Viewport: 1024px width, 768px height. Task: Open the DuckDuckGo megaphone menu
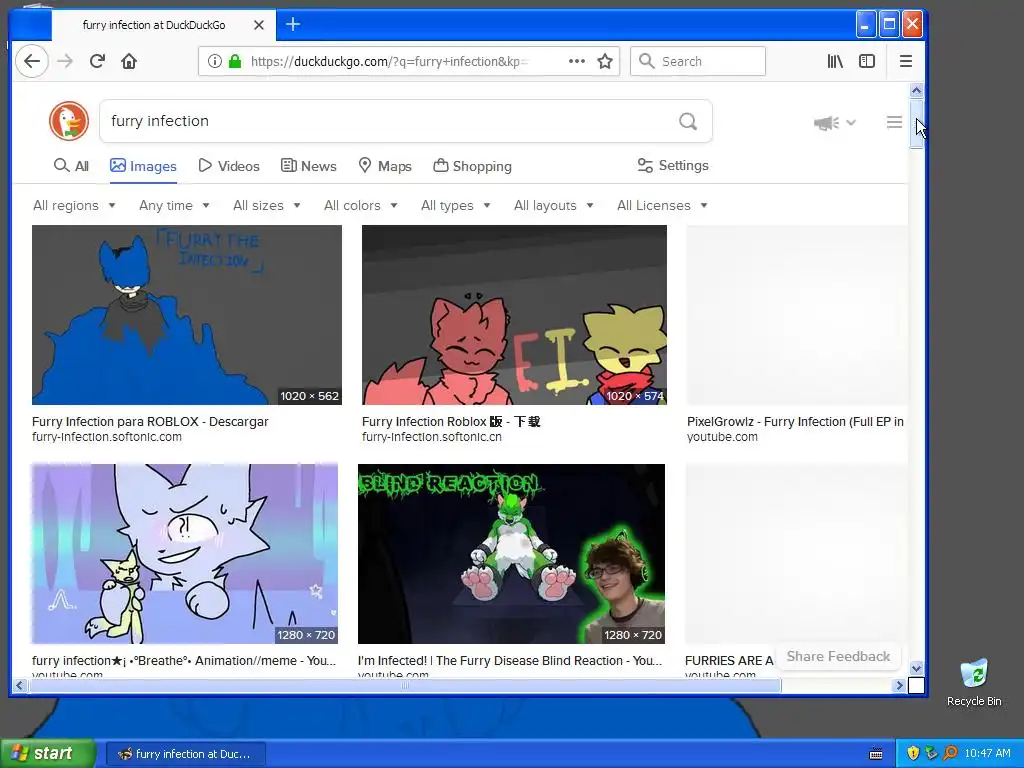[834, 122]
